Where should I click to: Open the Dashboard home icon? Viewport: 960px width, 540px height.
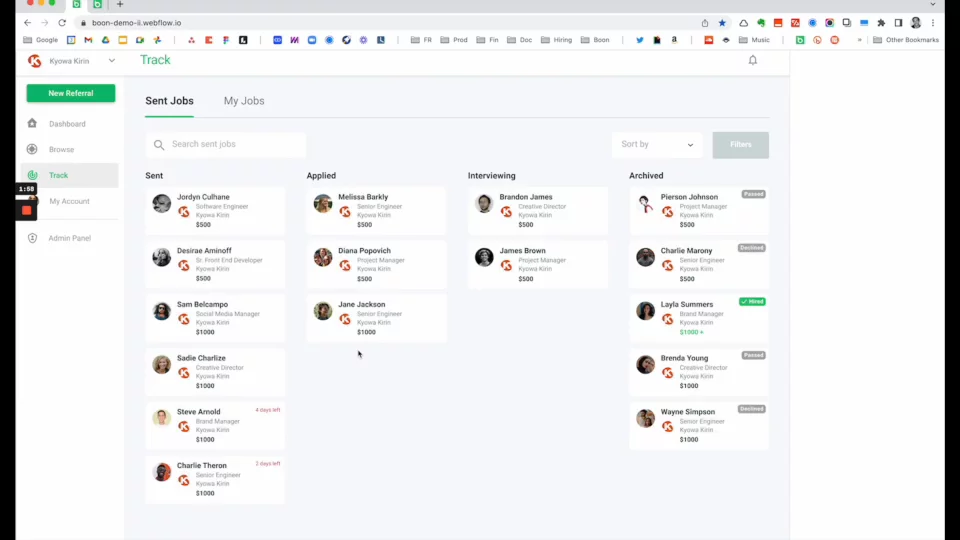(32, 124)
